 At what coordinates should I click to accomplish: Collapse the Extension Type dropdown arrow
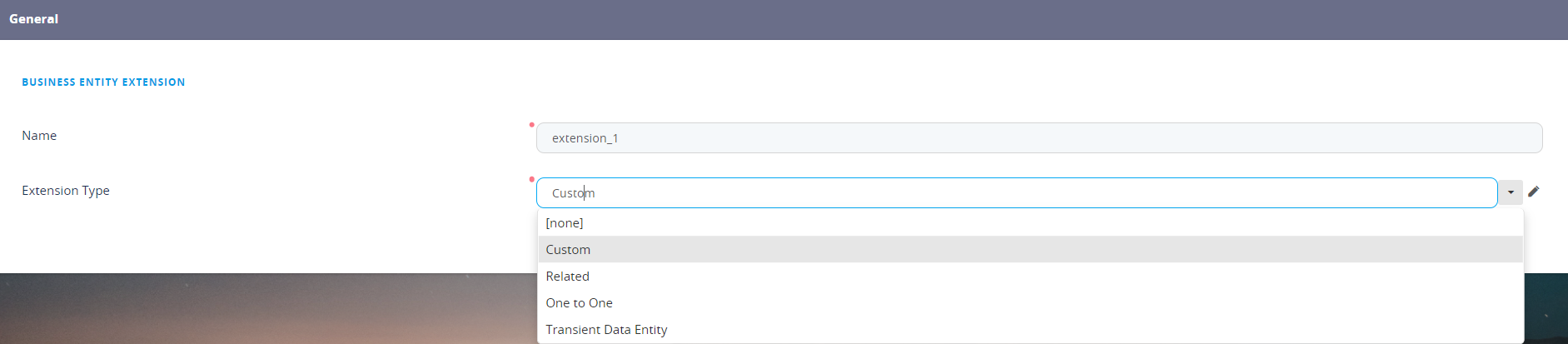(1511, 192)
